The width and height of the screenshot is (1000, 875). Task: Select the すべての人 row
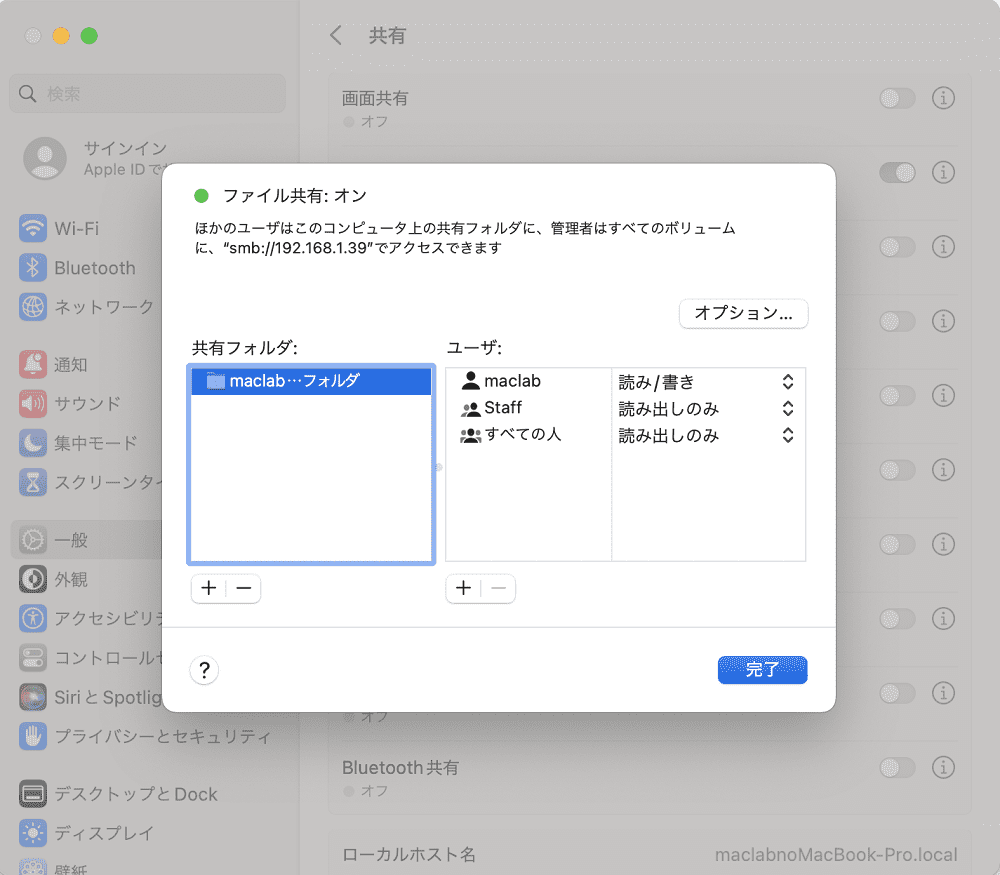pyautogui.click(x=529, y=434)
